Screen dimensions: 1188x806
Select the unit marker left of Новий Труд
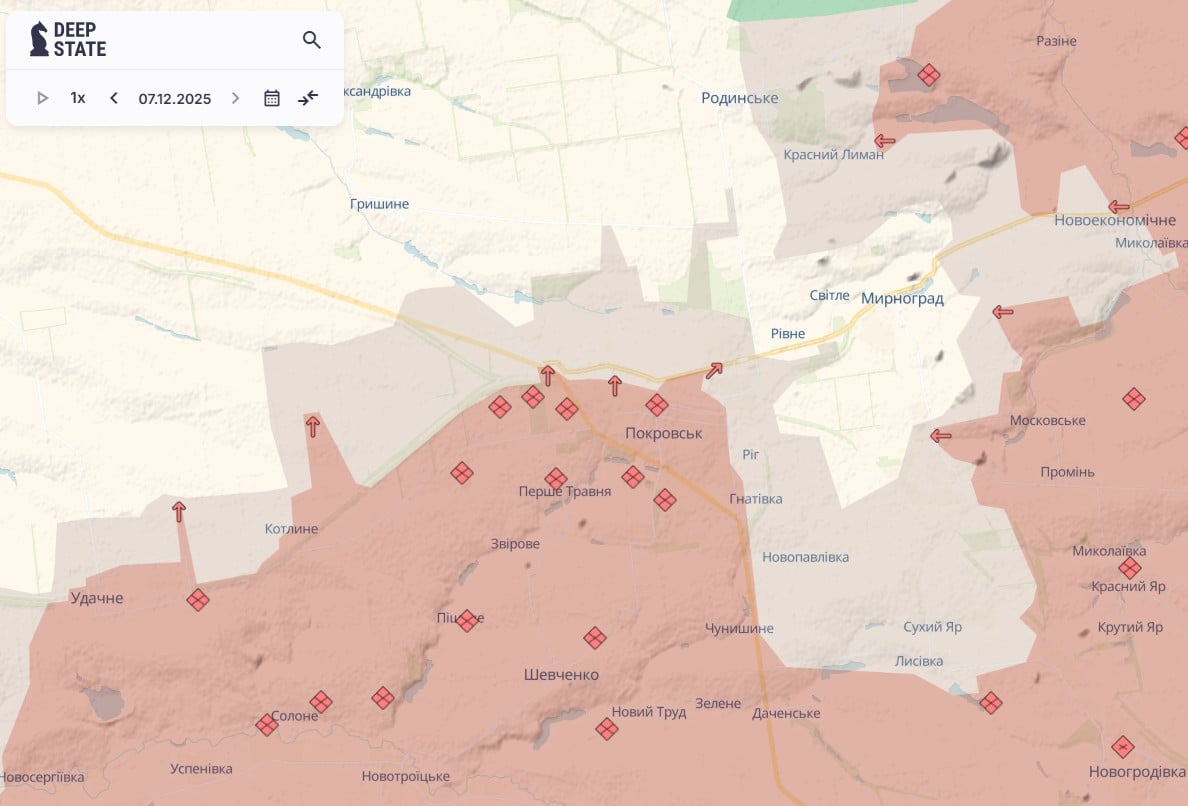tap(606, 729)
